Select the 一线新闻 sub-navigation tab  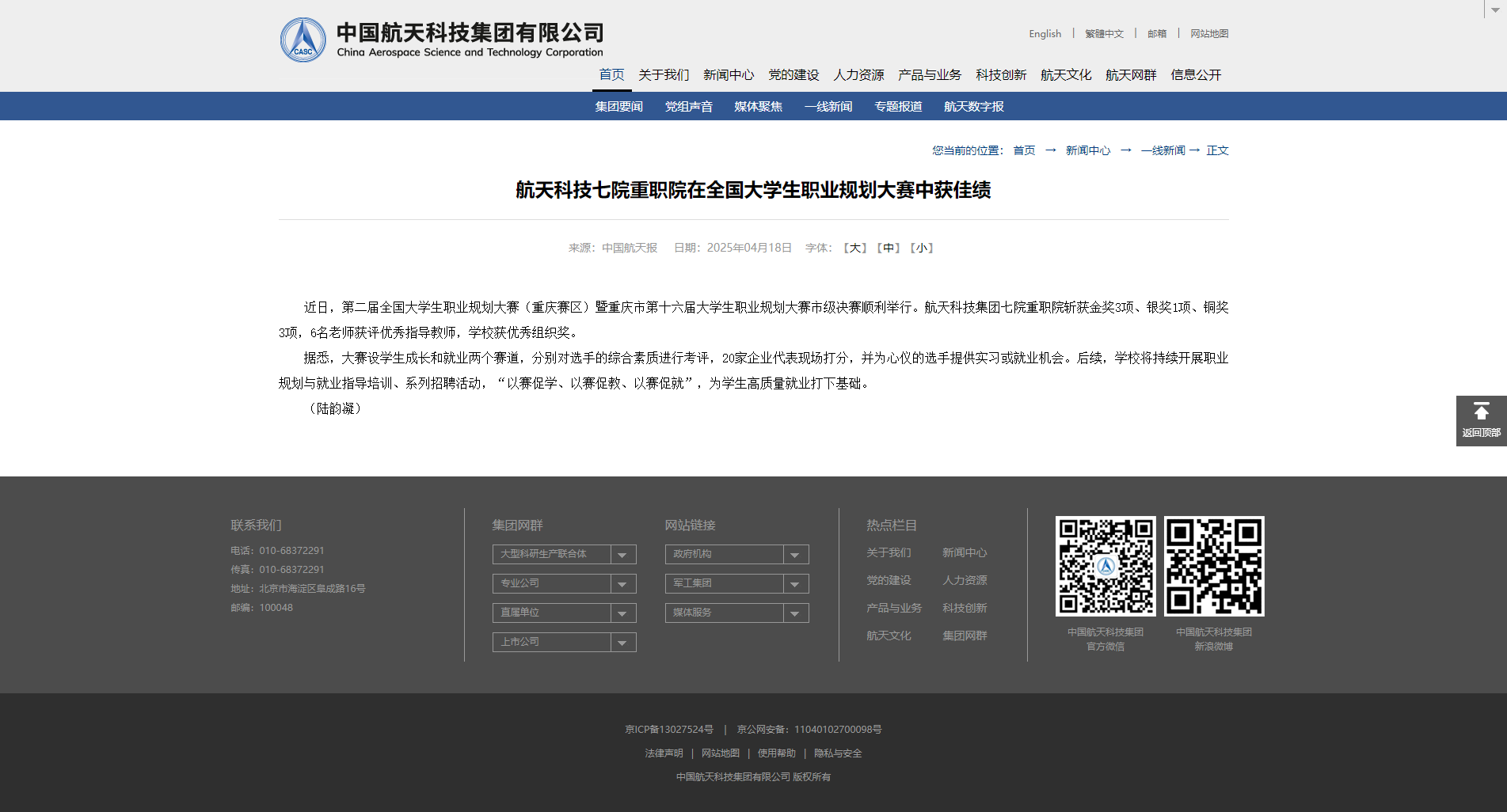[828, 106]
